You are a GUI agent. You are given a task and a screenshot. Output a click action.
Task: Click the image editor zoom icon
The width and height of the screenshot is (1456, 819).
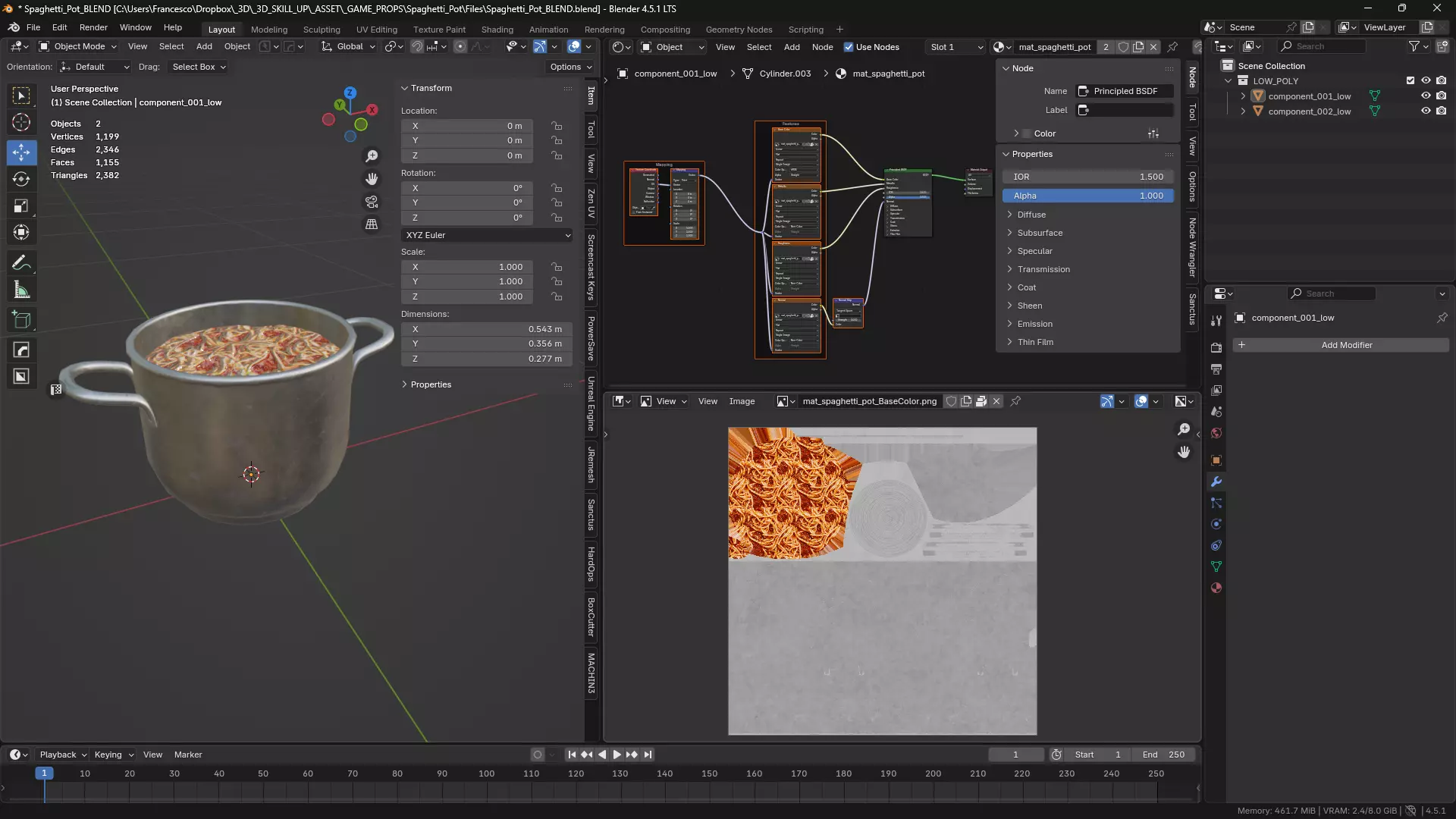[x=1184, y=429]
